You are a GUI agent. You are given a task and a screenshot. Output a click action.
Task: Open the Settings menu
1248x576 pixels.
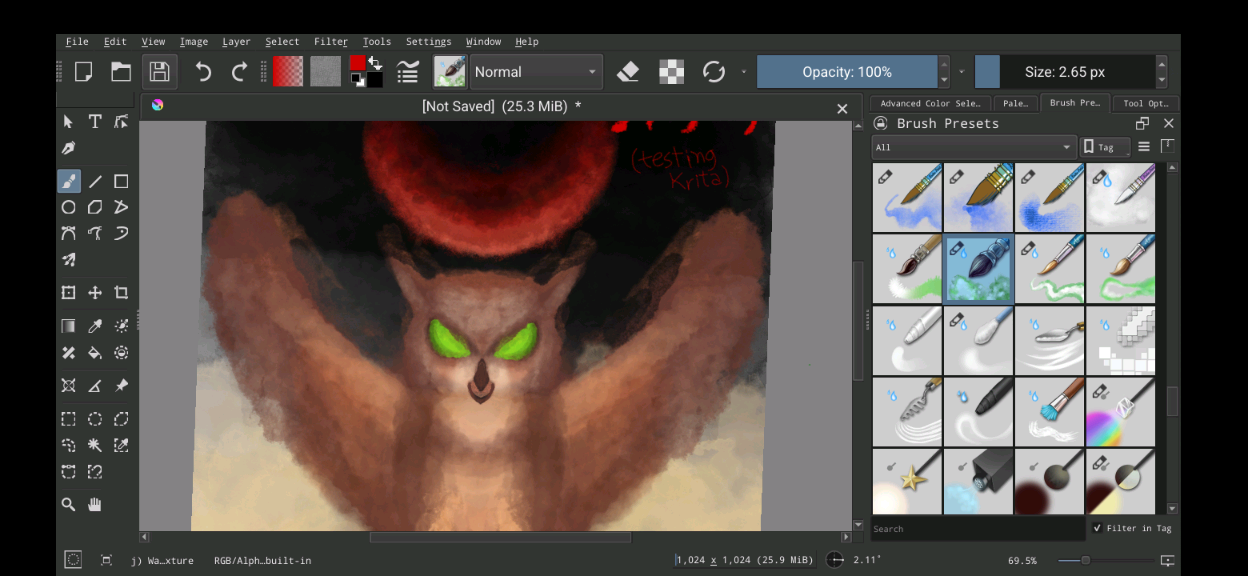coord(429,42)
